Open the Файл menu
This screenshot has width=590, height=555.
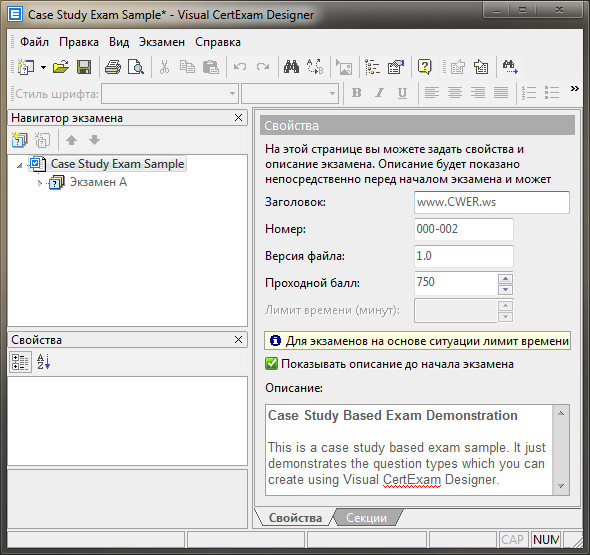point(34,42)
